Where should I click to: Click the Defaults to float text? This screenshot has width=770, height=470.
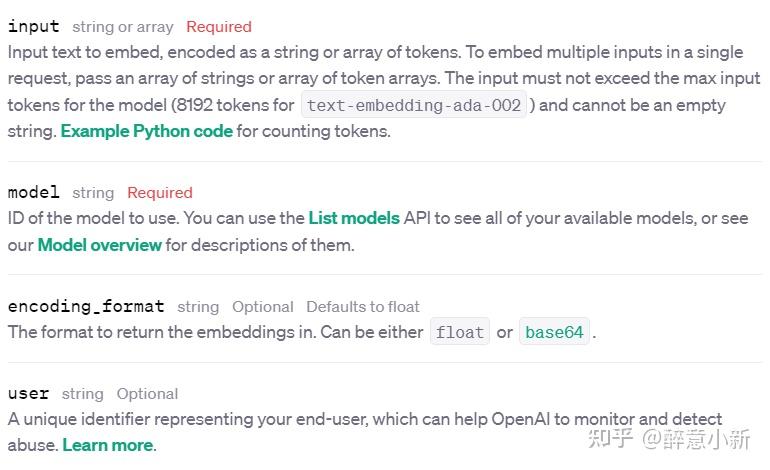[x=363, y=307]
